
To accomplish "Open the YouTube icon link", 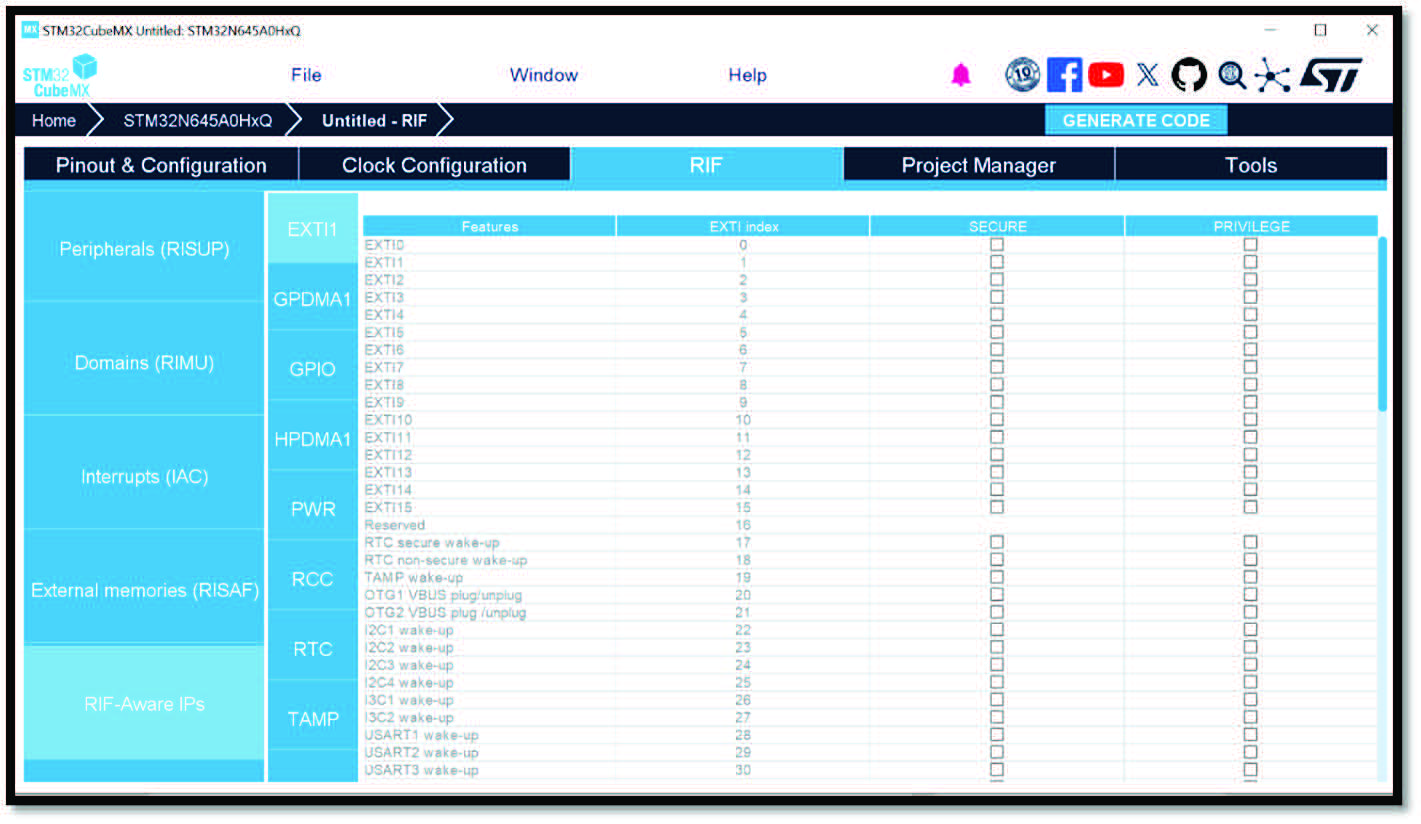I will tap(1106, 75).
